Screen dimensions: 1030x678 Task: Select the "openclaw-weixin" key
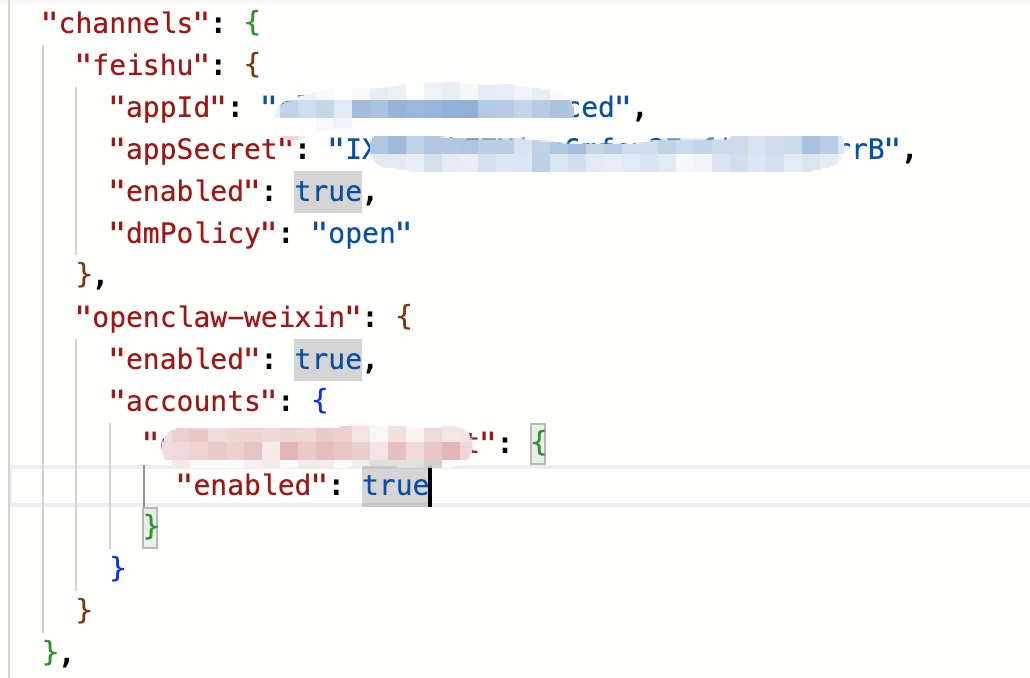click(217, 318)
